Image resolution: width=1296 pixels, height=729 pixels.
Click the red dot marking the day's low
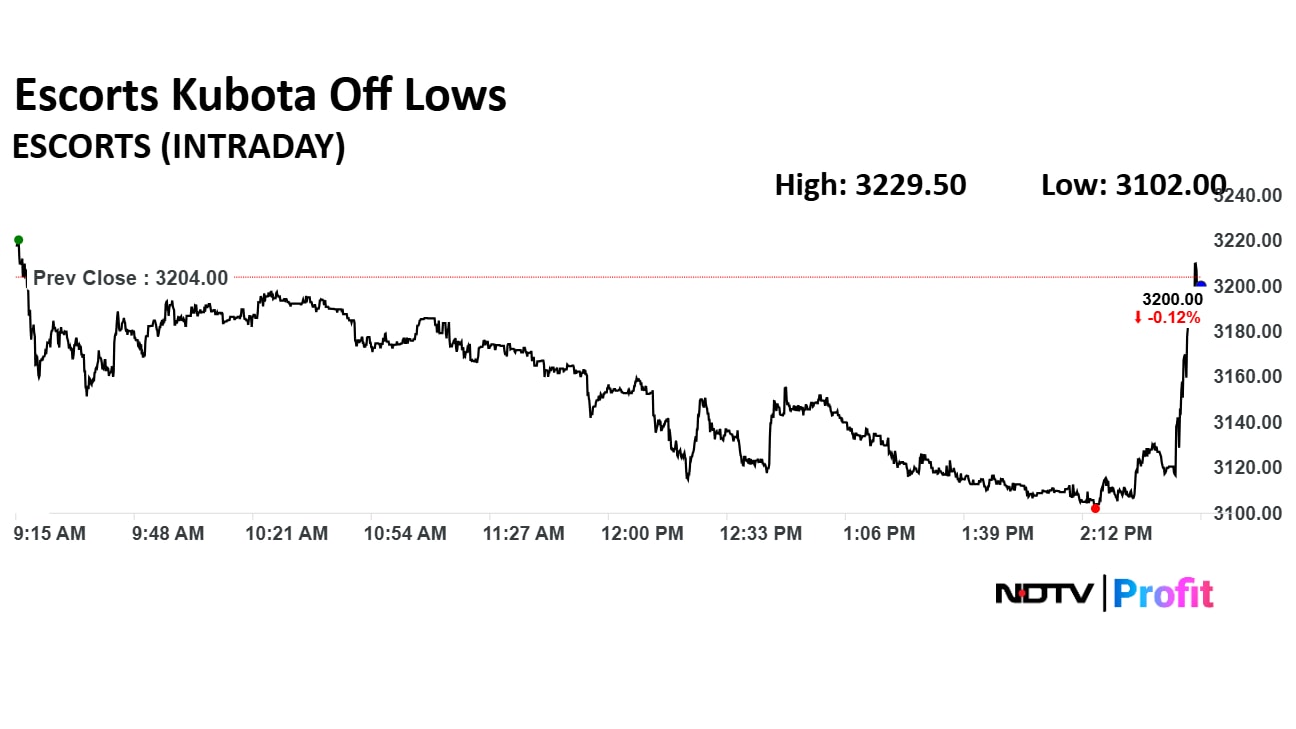click(x=1095, y=508)
